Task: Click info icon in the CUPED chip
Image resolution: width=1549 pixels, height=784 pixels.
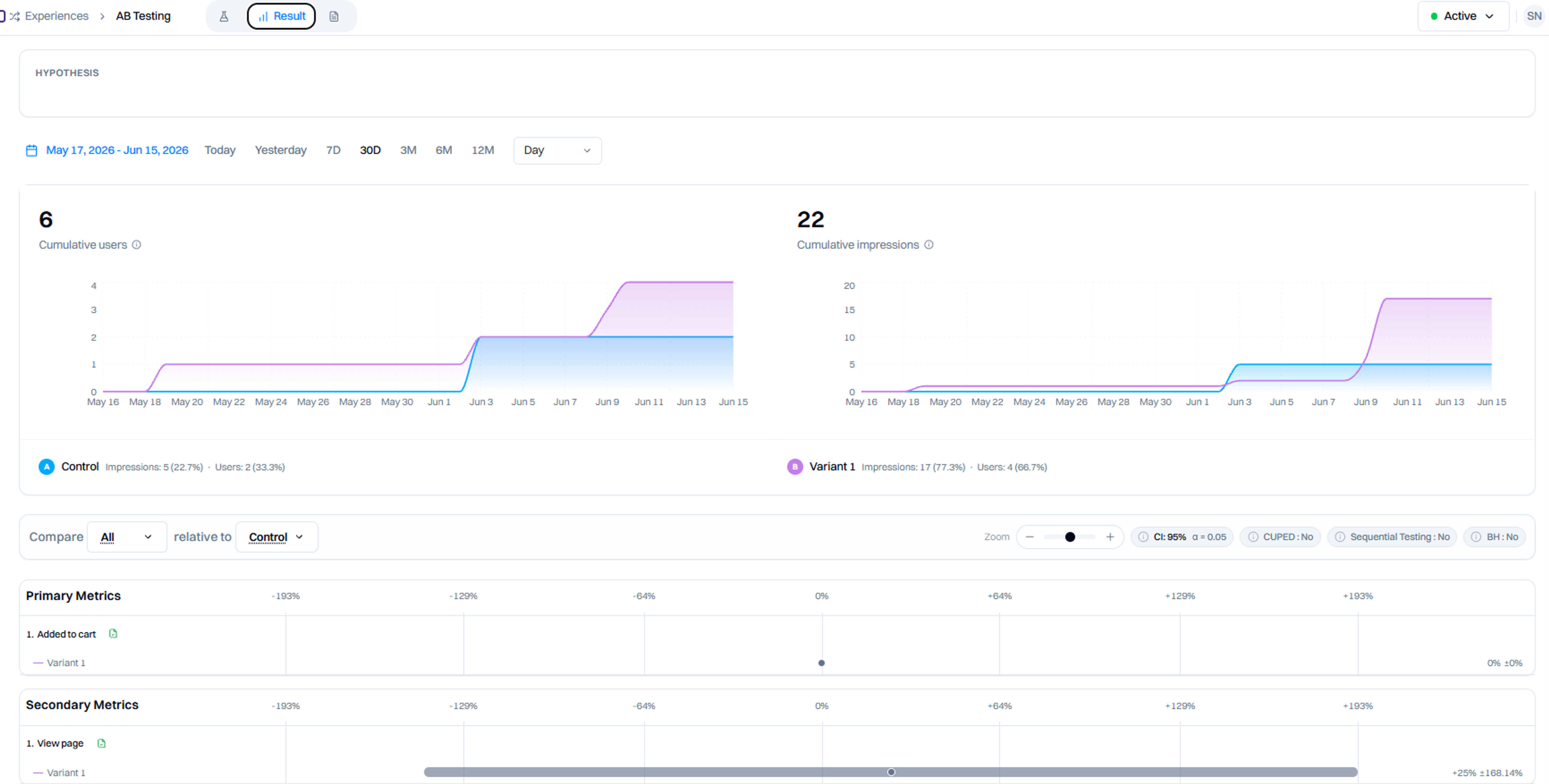Action: pyautogui.click(x=1253, y=537)
